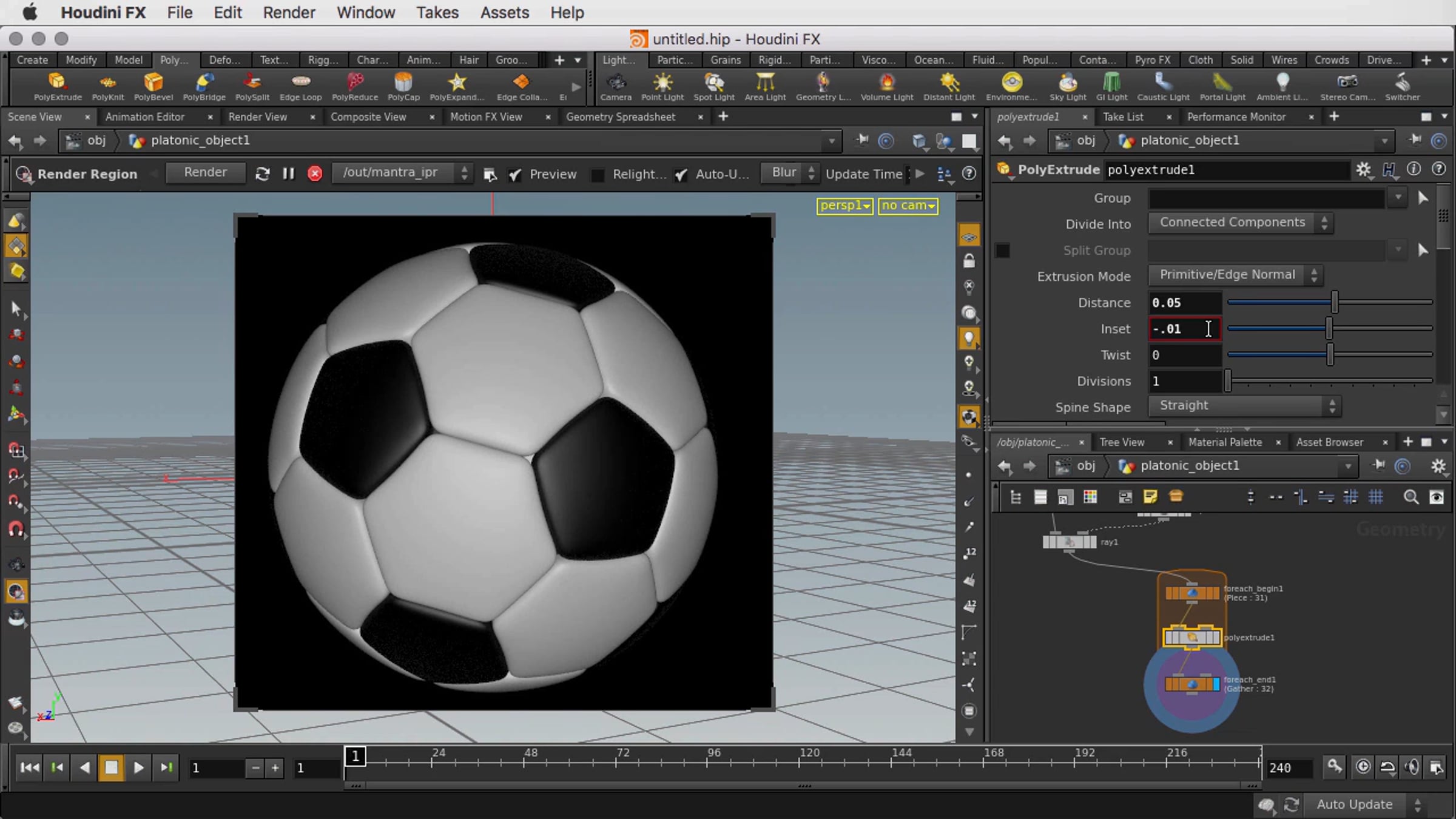This screenshot has height=819, width=1456.
Task: Open the Render menu
Action: click(x=289, y=12)
